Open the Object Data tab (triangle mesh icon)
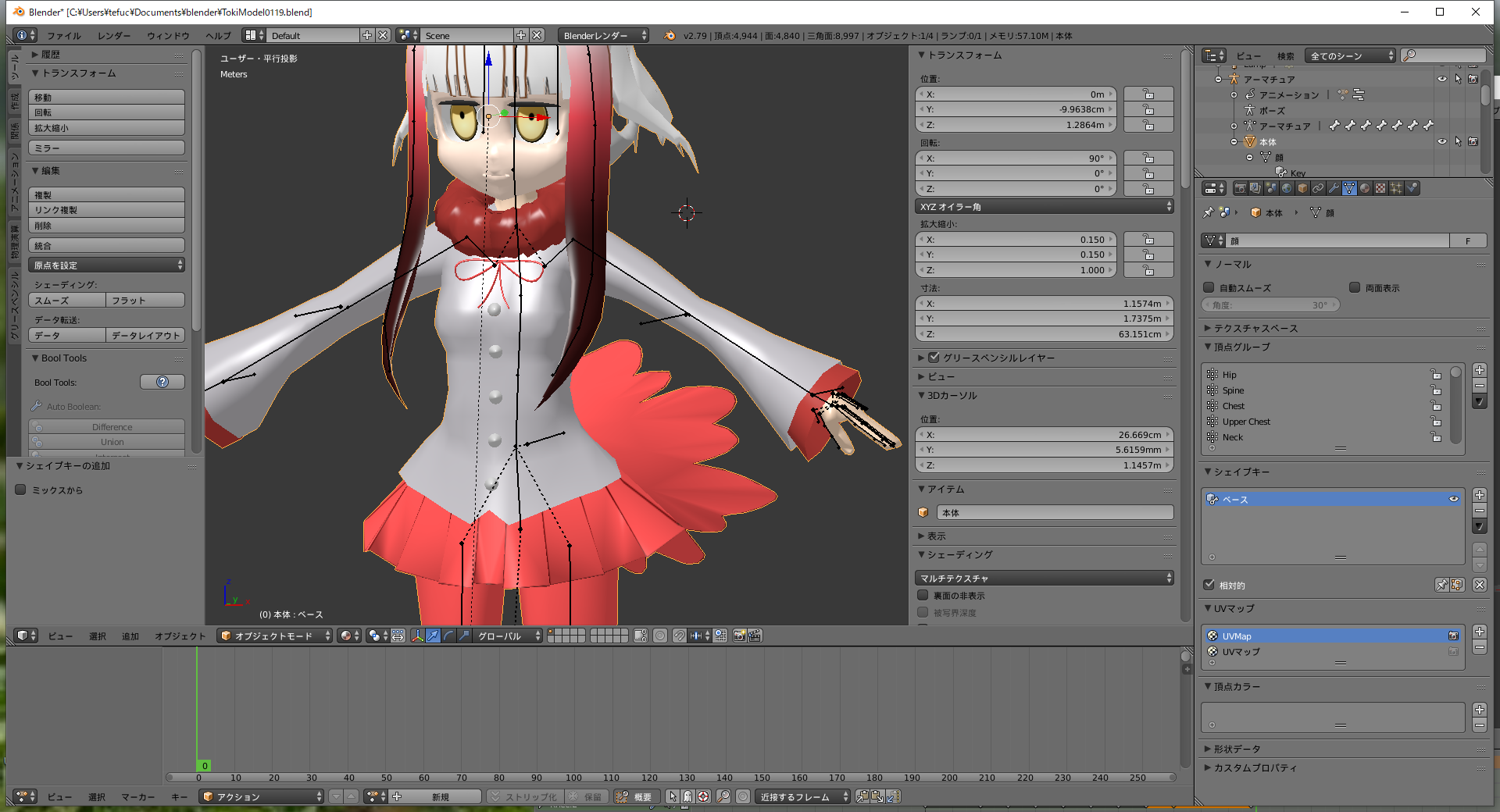Screen dimensions: 1500x812 pyautogui.click(x=1349, y=188)
